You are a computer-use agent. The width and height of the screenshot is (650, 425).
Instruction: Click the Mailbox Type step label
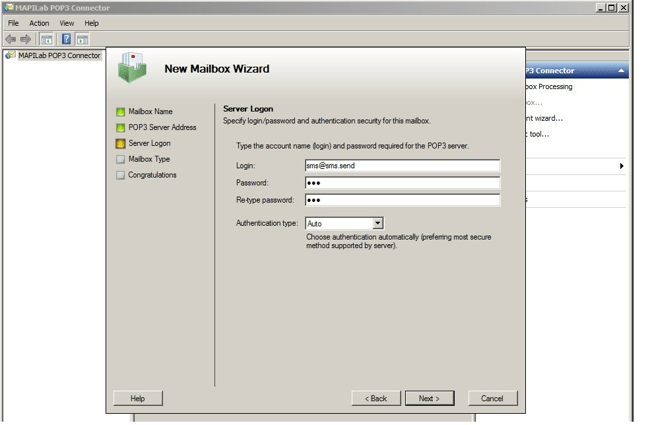click(149, 159)
